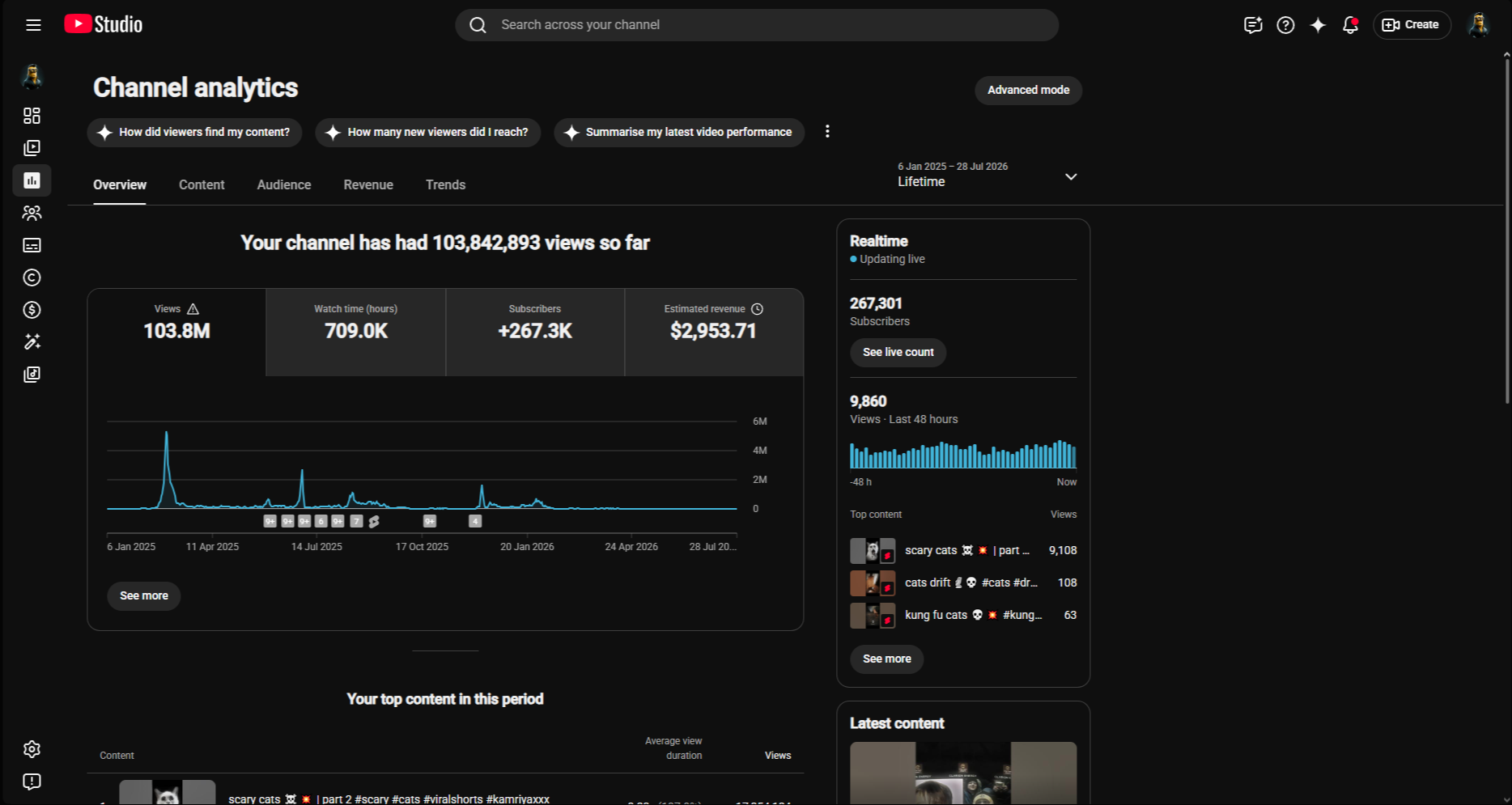The width and height of the screenshot is (1512, 805).
Task: Open the Subtitles sidebar icon
Action: (x=32, y=245)
